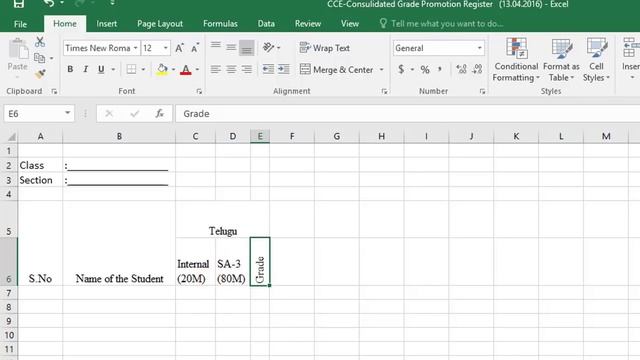Open the Orientation text rotation tool
The width and height of the screenshot is (640, 360).
tap(268, 48)
